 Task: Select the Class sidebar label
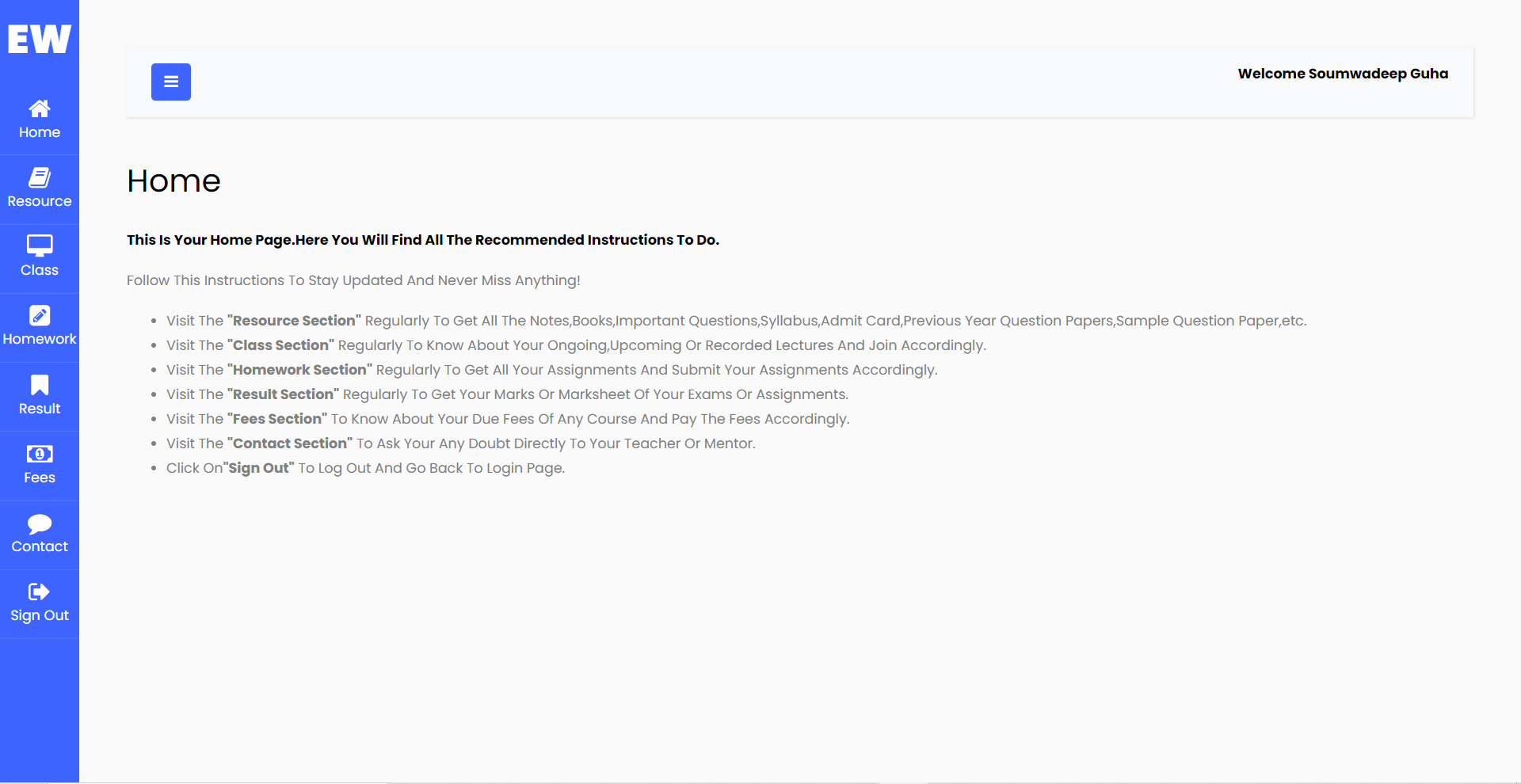(x=40, y=270)
